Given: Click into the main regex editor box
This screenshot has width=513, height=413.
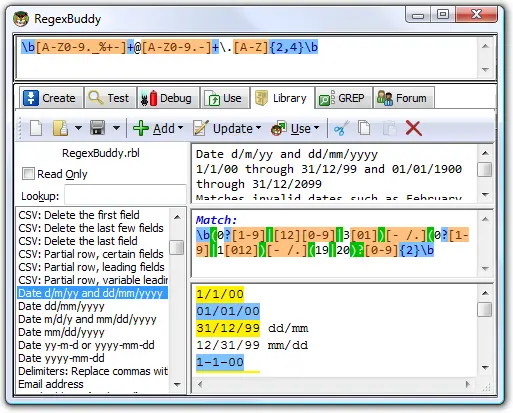Looking at the screenshot, I should coord(247,57).
